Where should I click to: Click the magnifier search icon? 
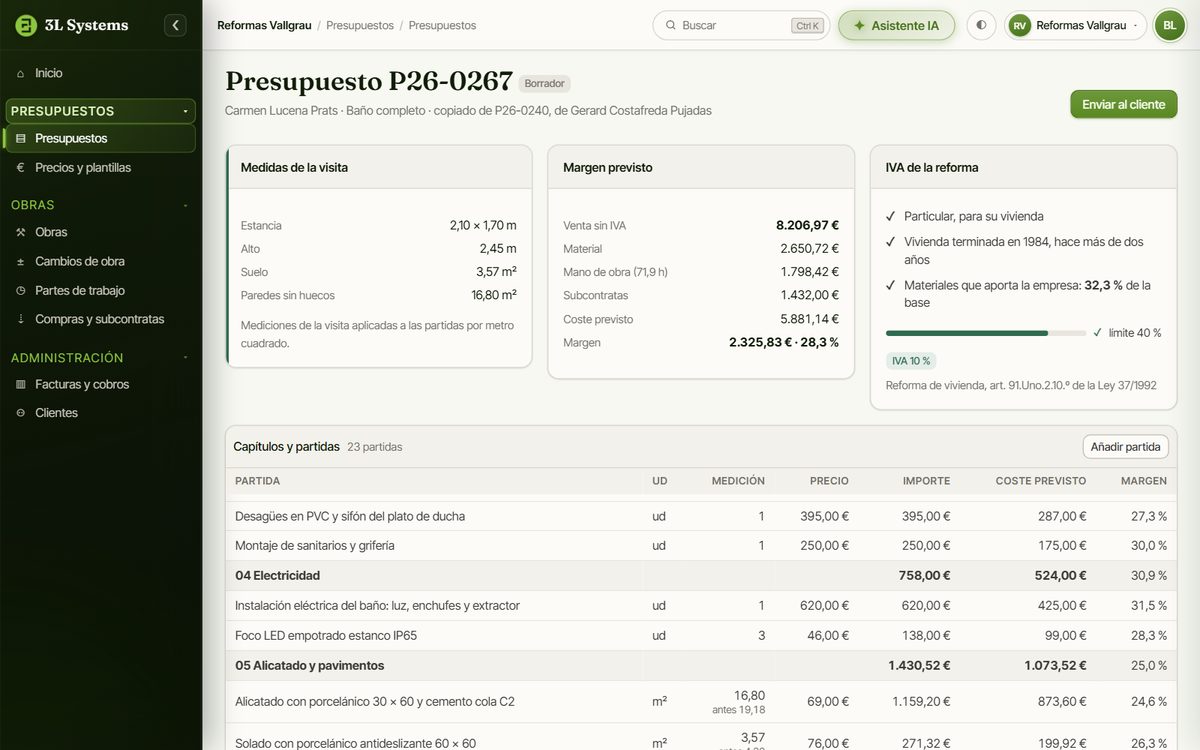pos(670,25)
